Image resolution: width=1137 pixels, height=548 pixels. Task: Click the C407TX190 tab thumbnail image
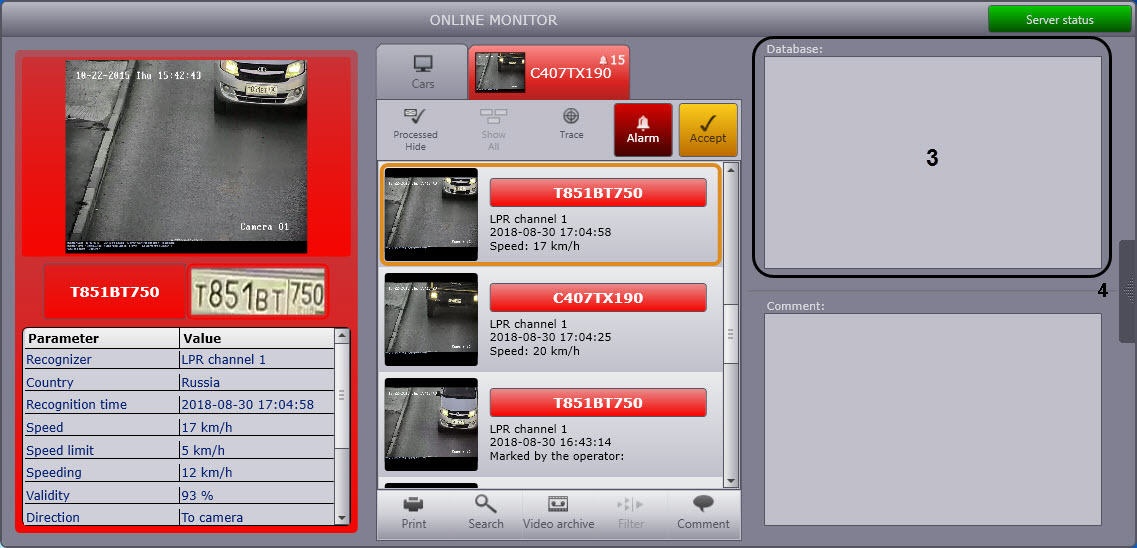pyautogui.click(x=500, y=72)
